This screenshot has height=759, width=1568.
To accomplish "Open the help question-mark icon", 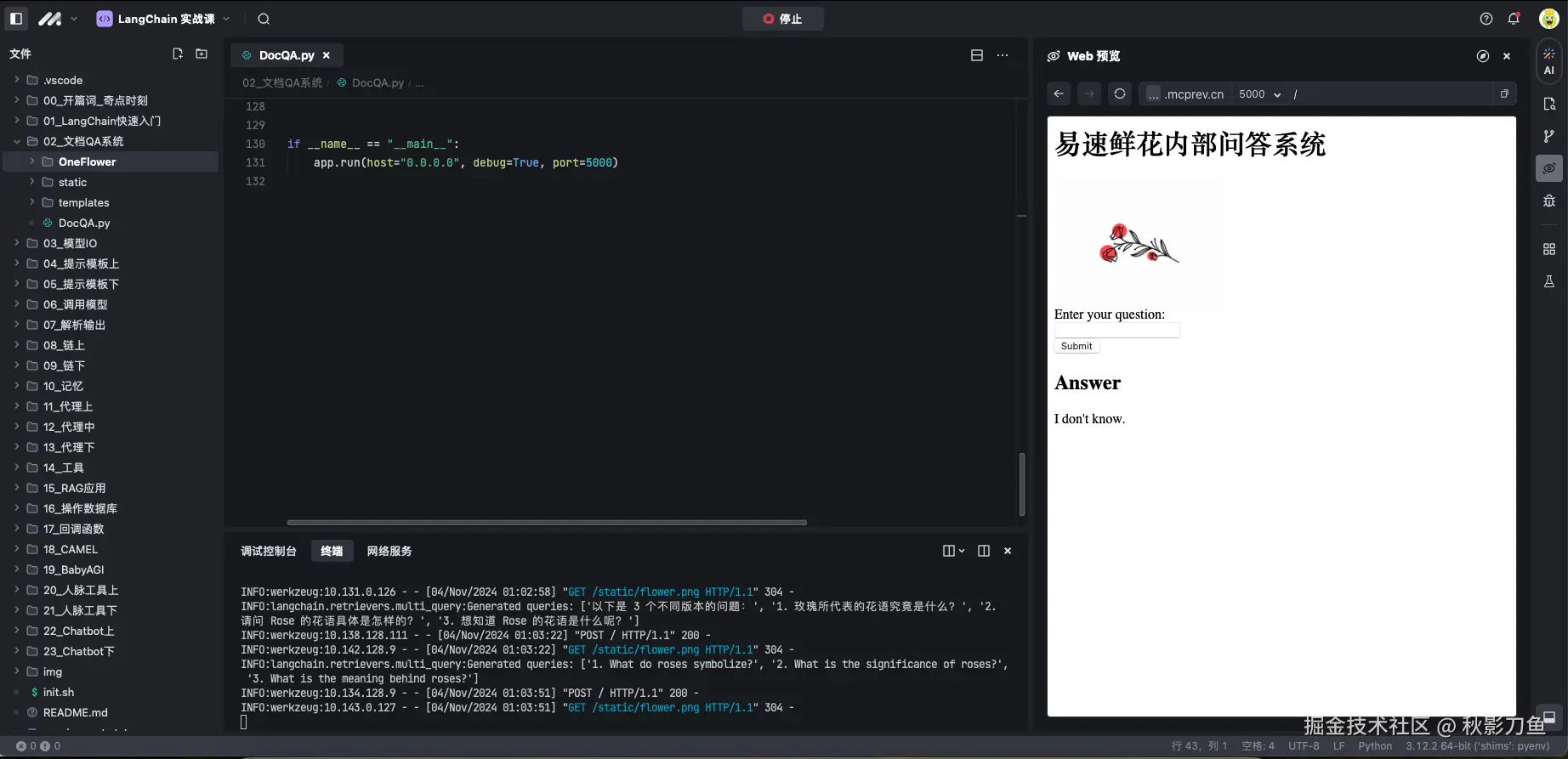I will (1486, 19).
